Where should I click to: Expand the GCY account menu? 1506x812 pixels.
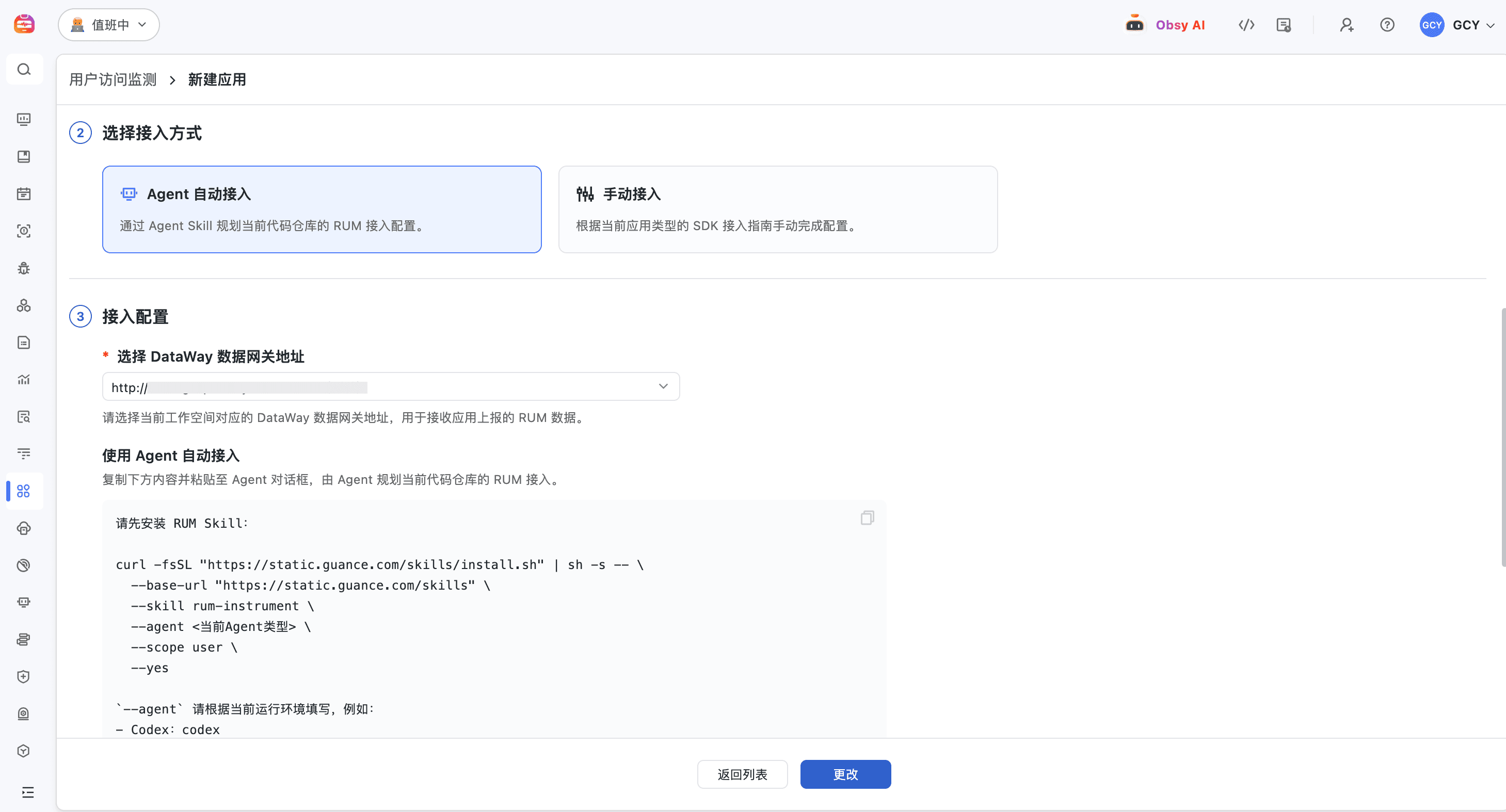1473,25
